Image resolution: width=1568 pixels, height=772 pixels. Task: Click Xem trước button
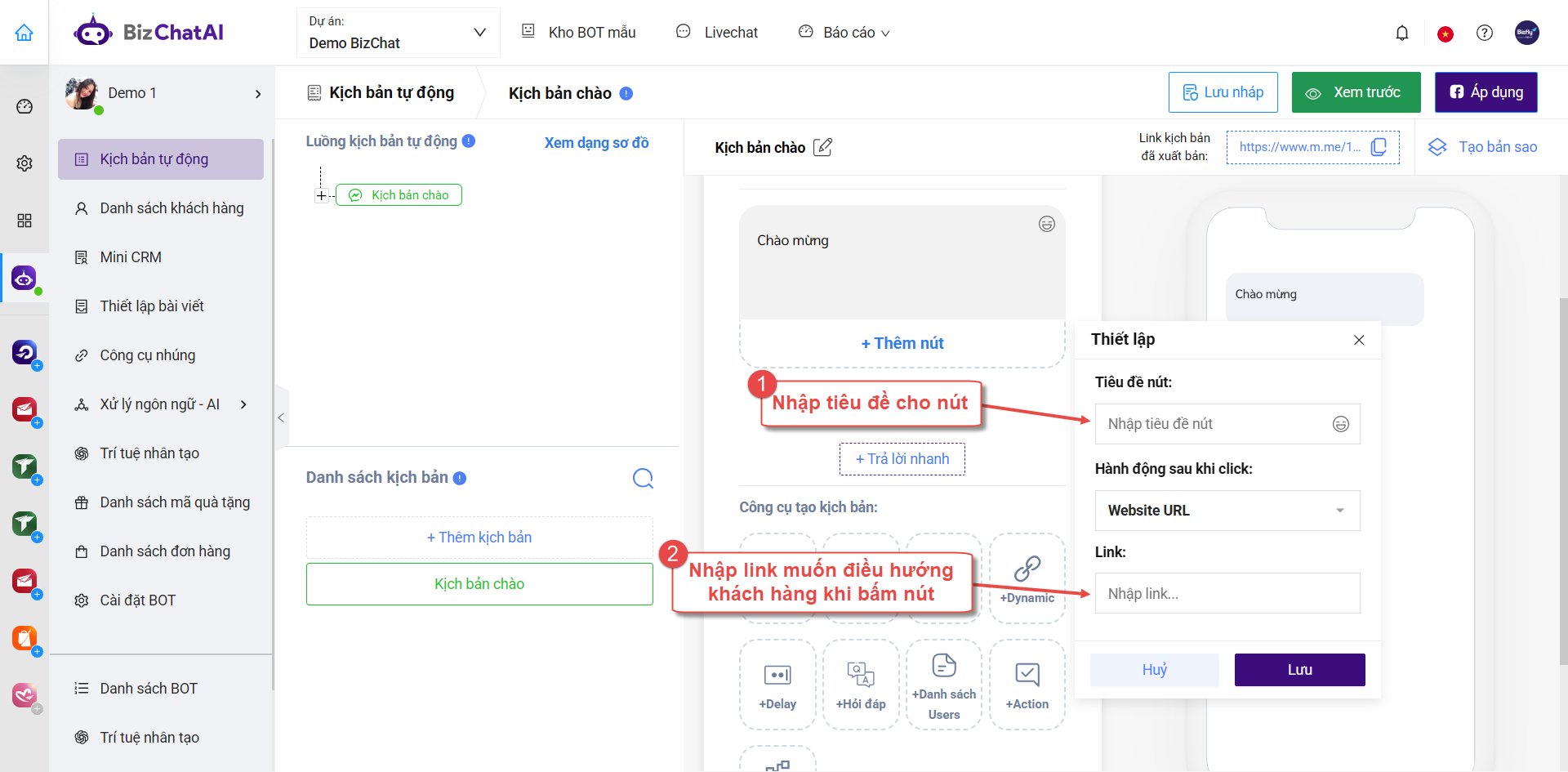click(1356, 92)
